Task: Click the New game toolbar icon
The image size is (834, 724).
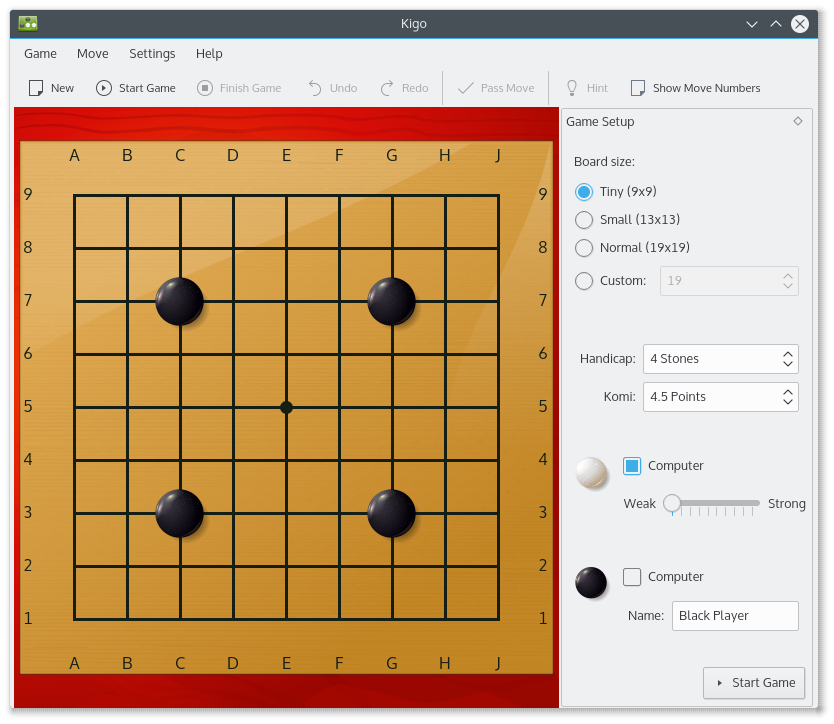Action: click(x=36, y=88)
